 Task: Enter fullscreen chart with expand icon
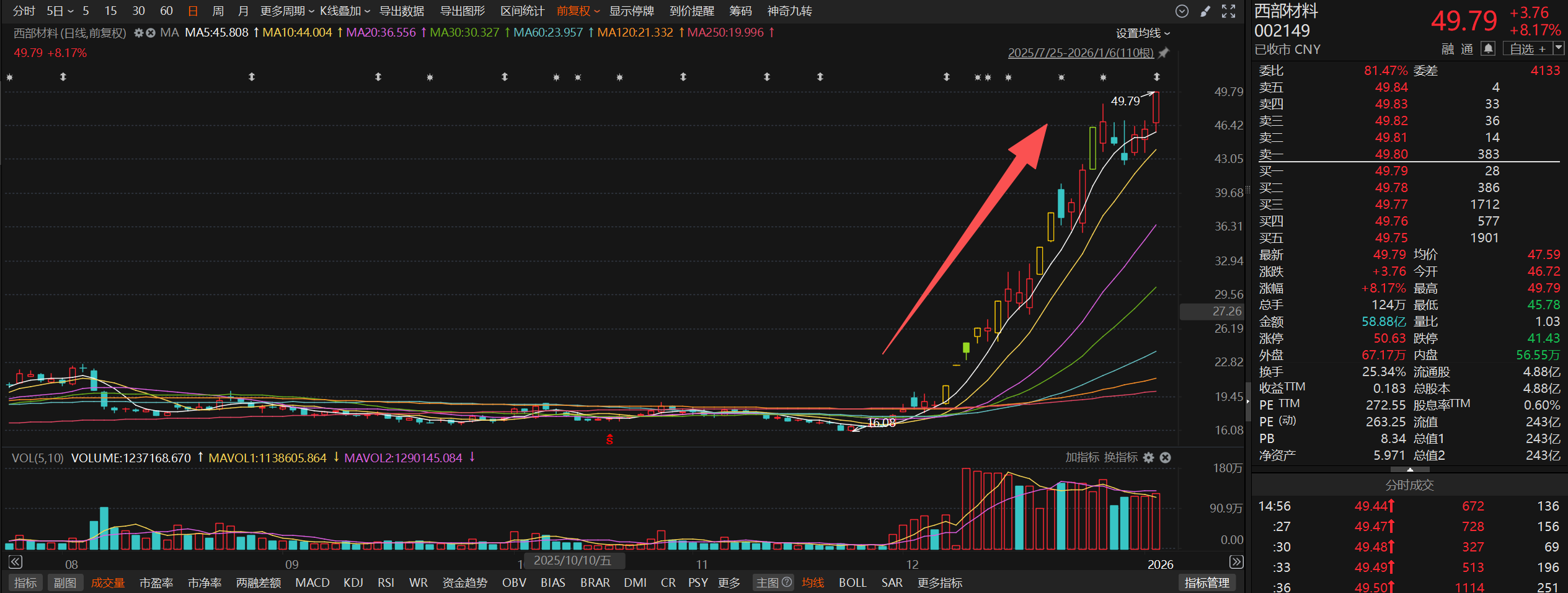1228,11
